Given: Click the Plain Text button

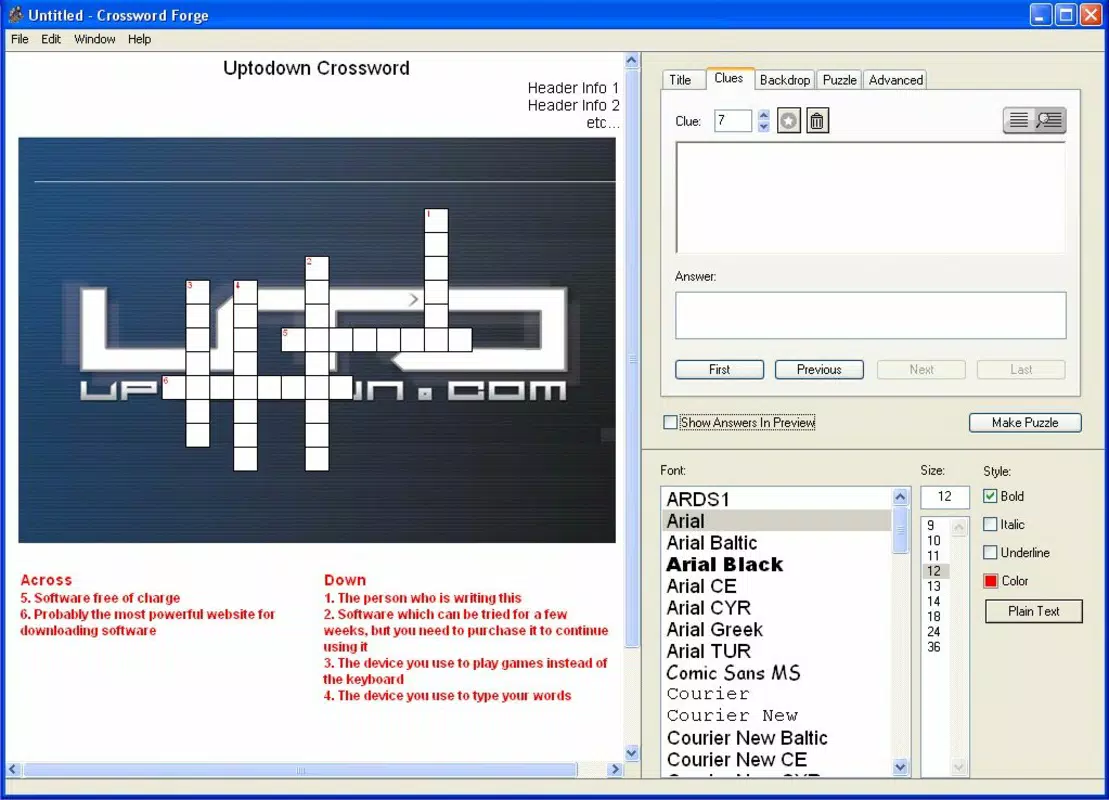Looking at the screenshot, I should pyautogui.click(x=1033, y=611).
